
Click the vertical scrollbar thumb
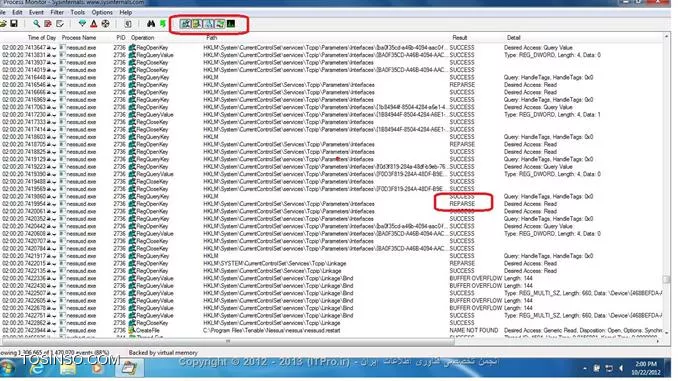tap(666, 279)
